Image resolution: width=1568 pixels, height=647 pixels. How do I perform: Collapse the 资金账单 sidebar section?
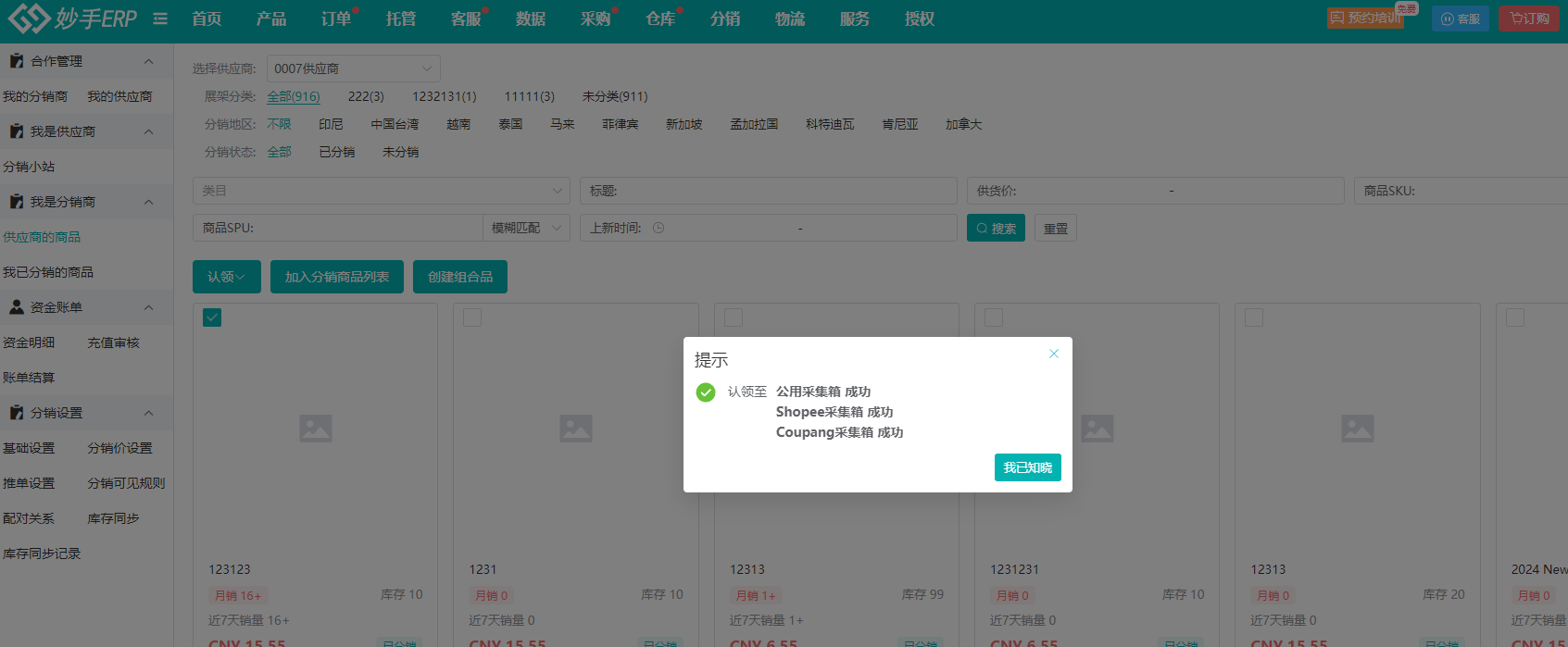pyautogui.click(x=149, y=307)
